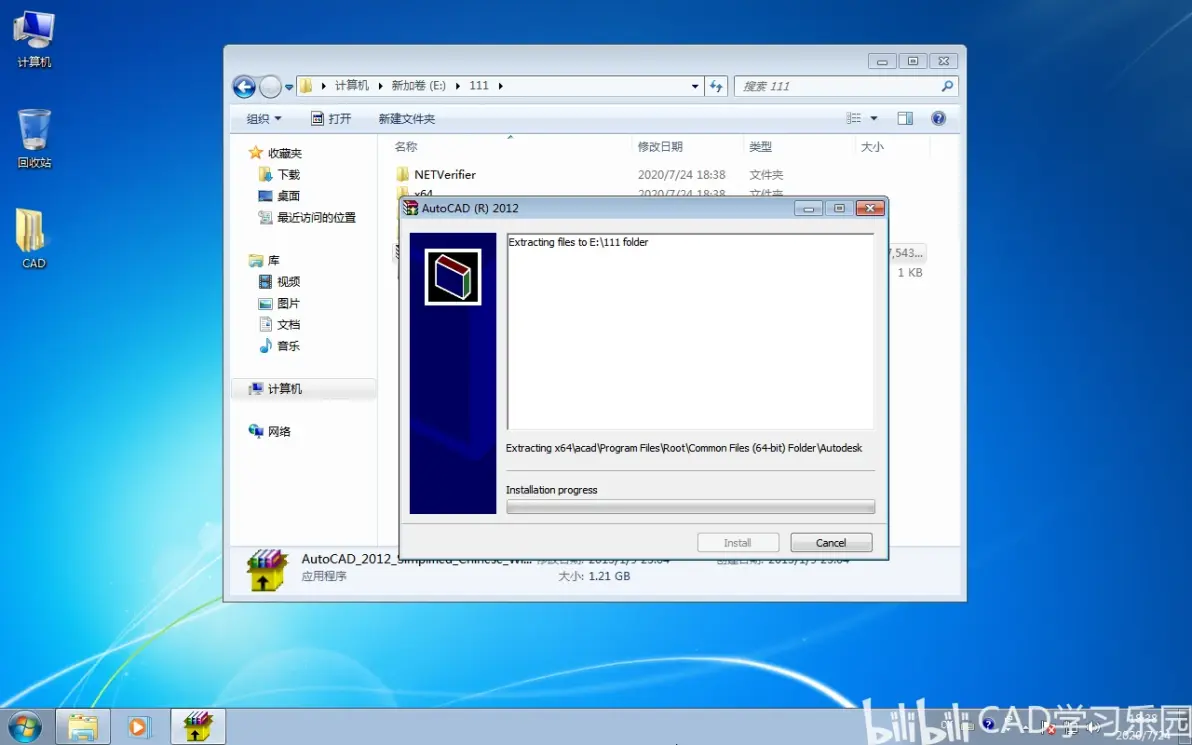Open Explorer help question mark icon
This screenshot has height=745, width=1192.
(938, 118)
